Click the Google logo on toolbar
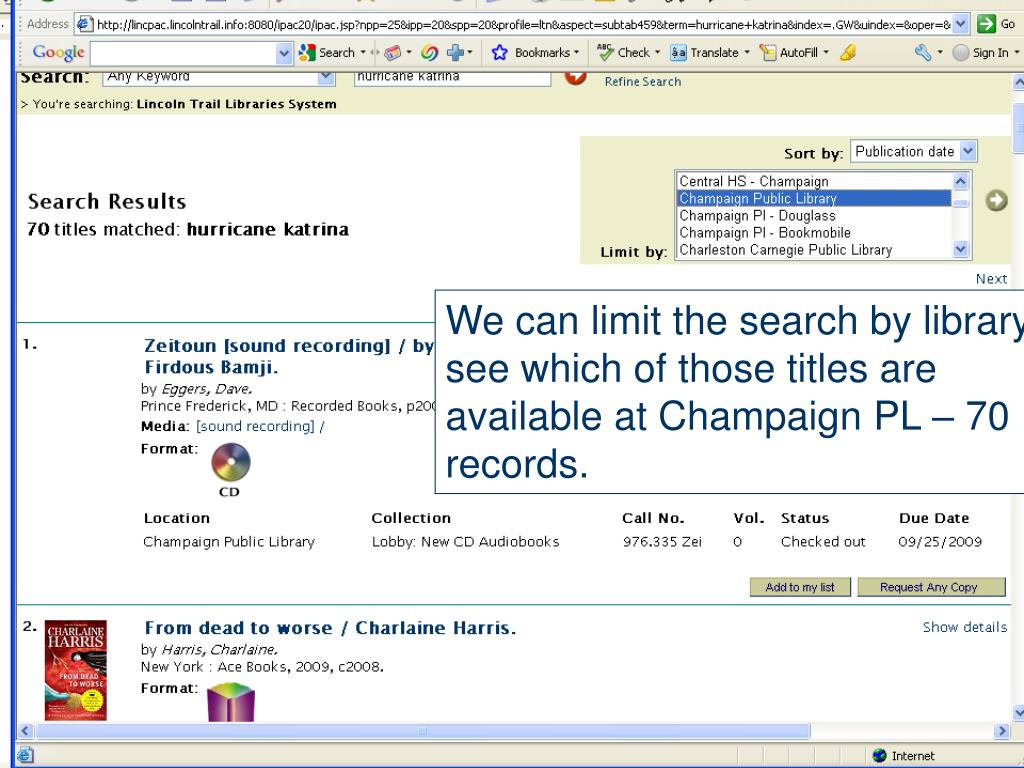 [58, 52]
